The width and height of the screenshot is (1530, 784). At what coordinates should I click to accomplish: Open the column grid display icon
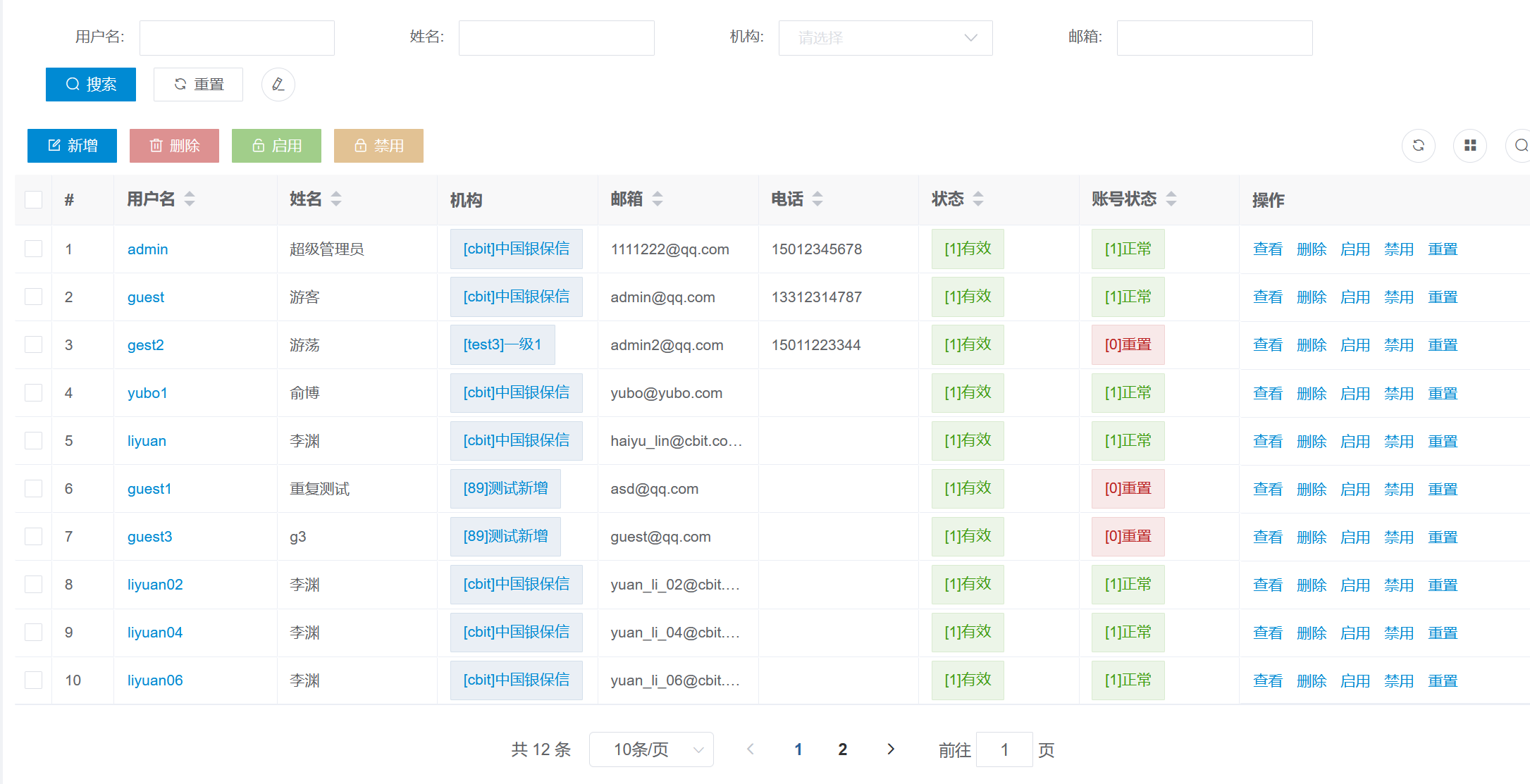[1470, 145]
